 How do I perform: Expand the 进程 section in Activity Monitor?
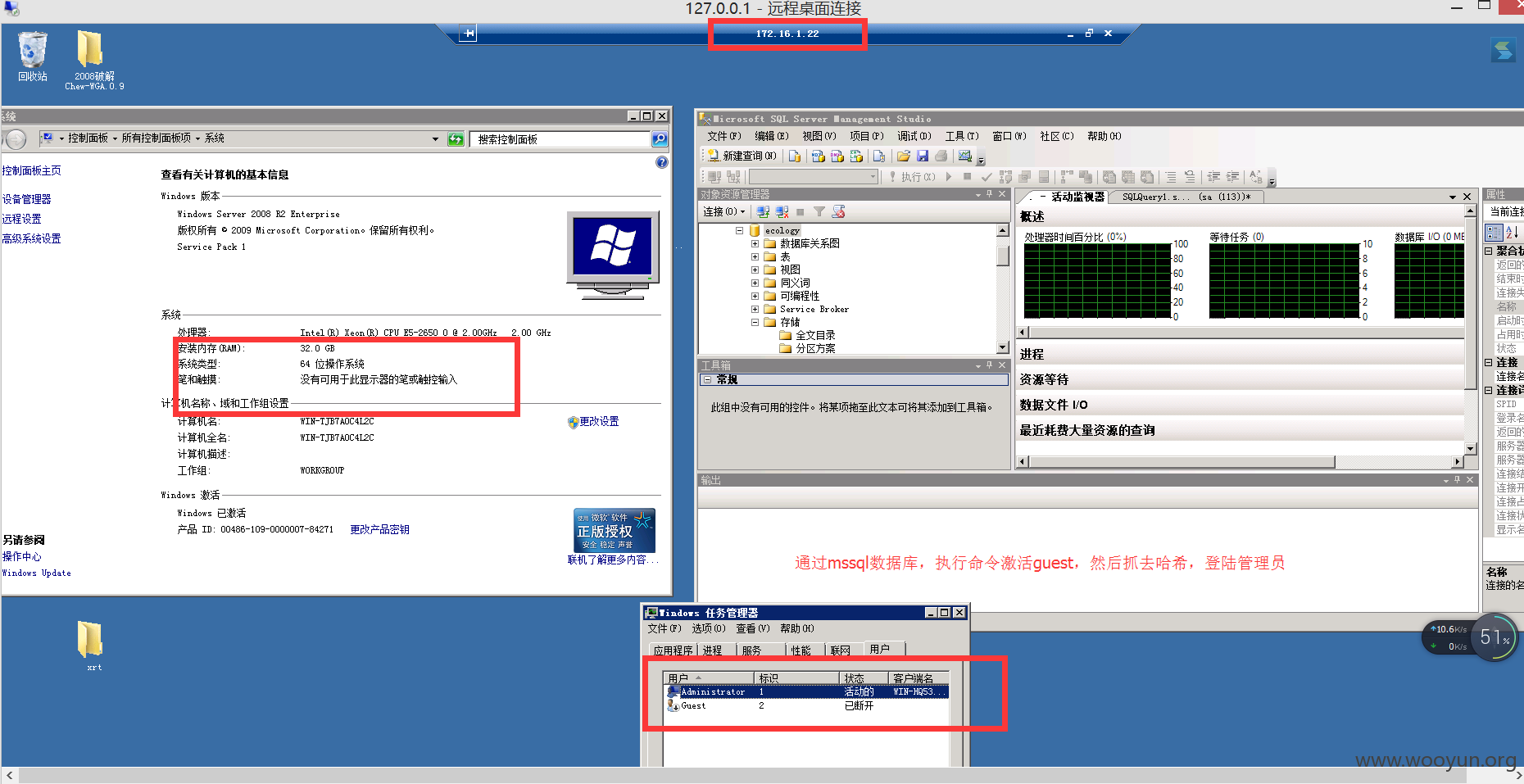[1032, 354]
